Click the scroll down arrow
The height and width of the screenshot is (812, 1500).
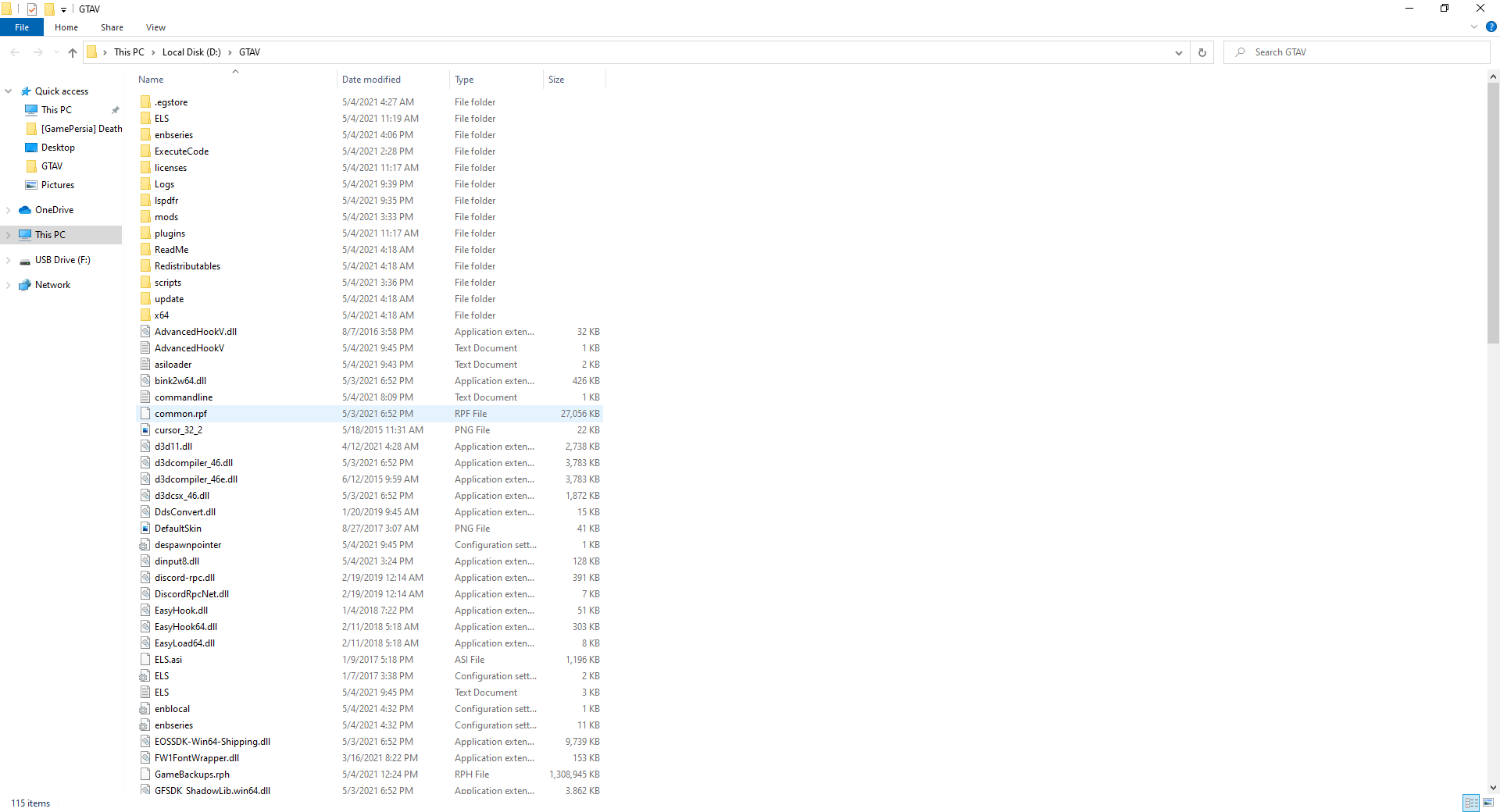(x=1493, y=788)
